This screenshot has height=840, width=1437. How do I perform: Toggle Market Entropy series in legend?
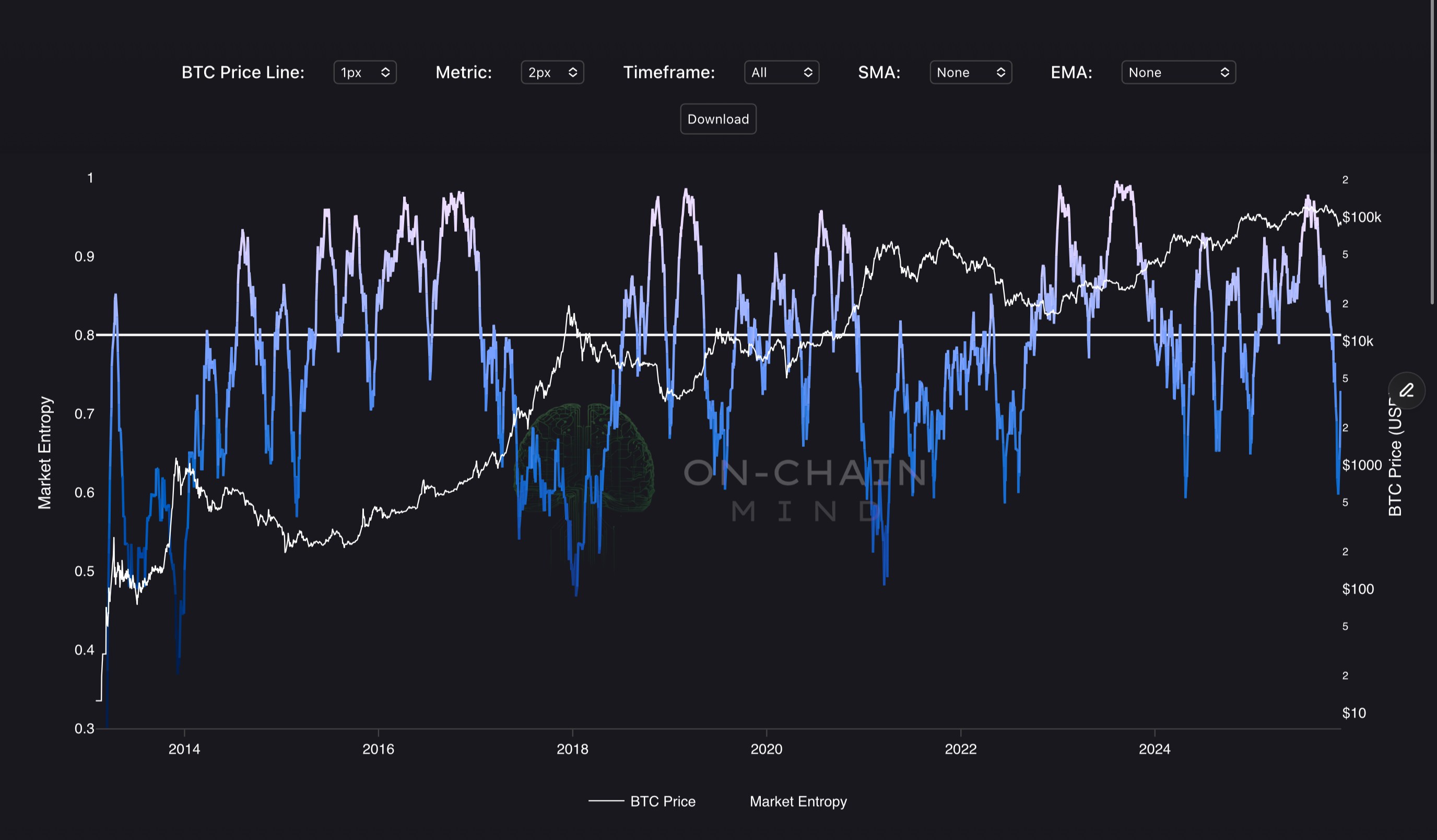point(798,801)
